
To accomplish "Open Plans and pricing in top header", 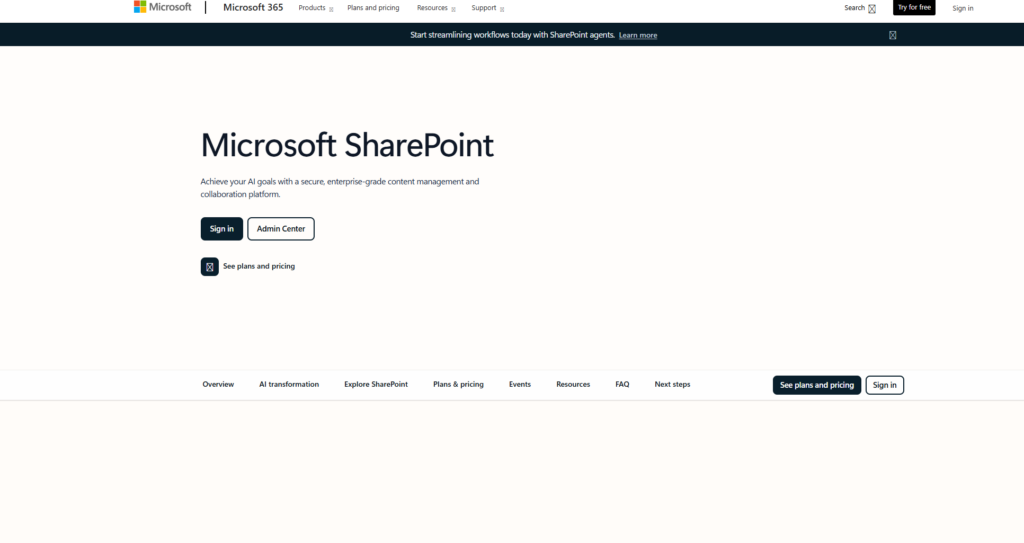I will (373, 8).
